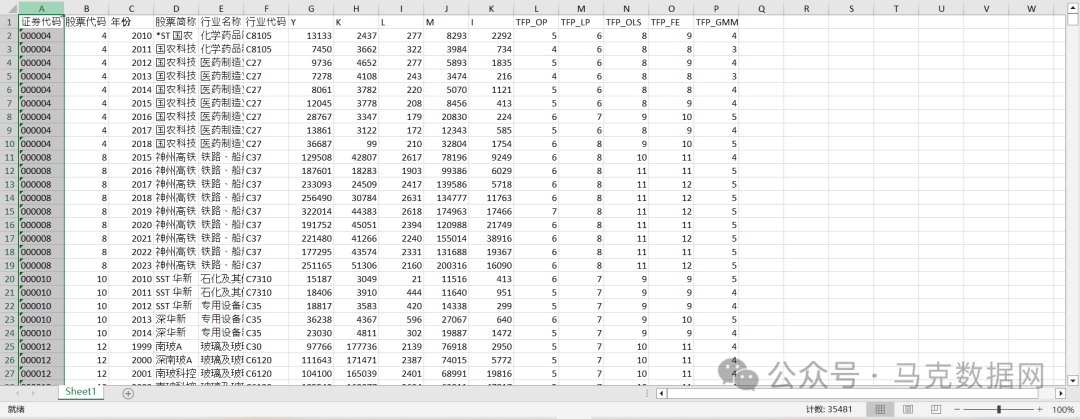Select the TFP_LP header cell

(581, 22)
